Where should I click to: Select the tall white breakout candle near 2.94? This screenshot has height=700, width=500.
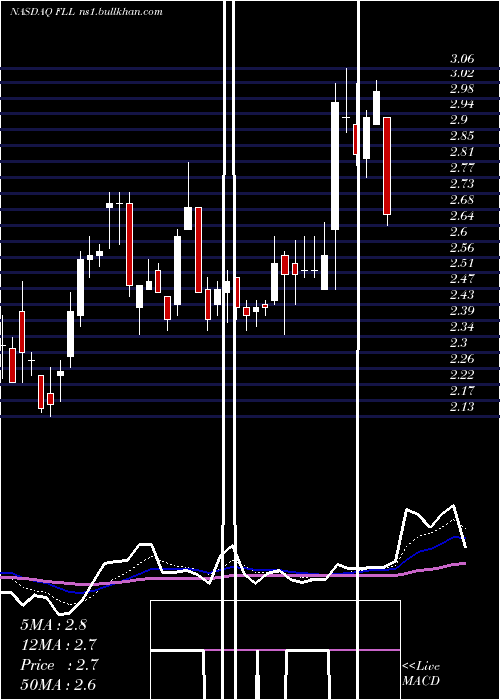click(x=335, y=166)
